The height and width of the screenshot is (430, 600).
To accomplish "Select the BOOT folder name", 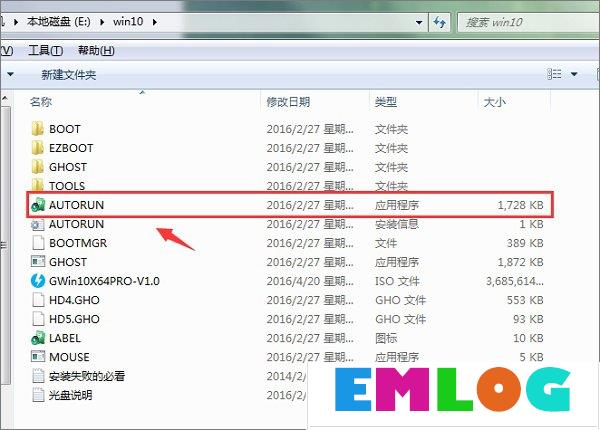I will [x=65, y=129].
